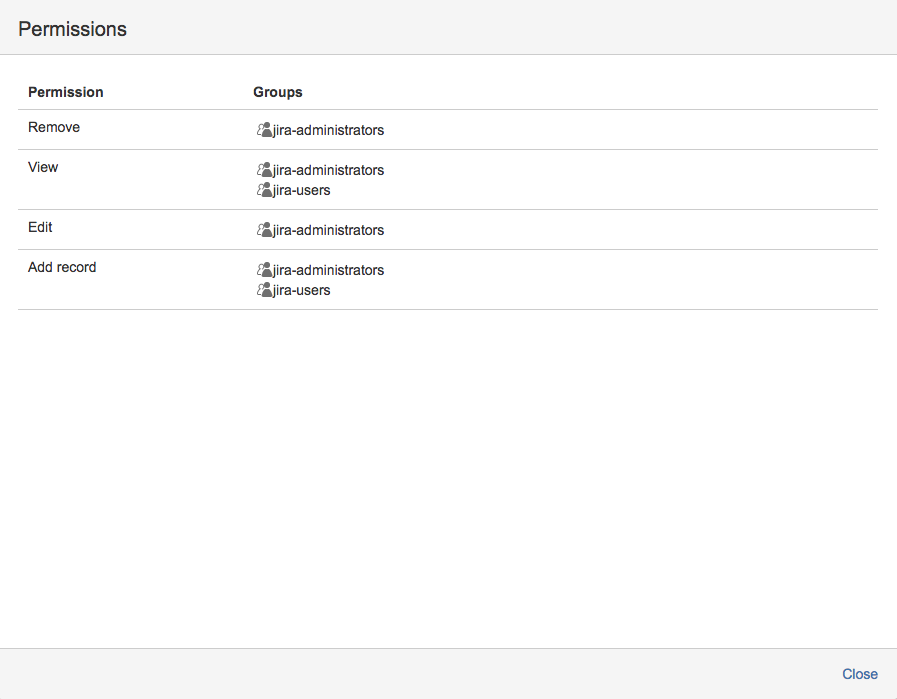Select jira-administrators text in Add record row
Screen dimensions: 897x699
point(329,270)
